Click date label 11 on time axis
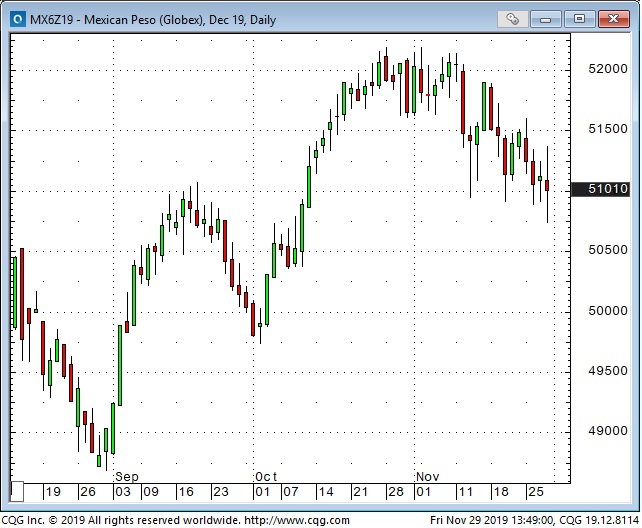642x528 pixels. (x=466, y=492)
